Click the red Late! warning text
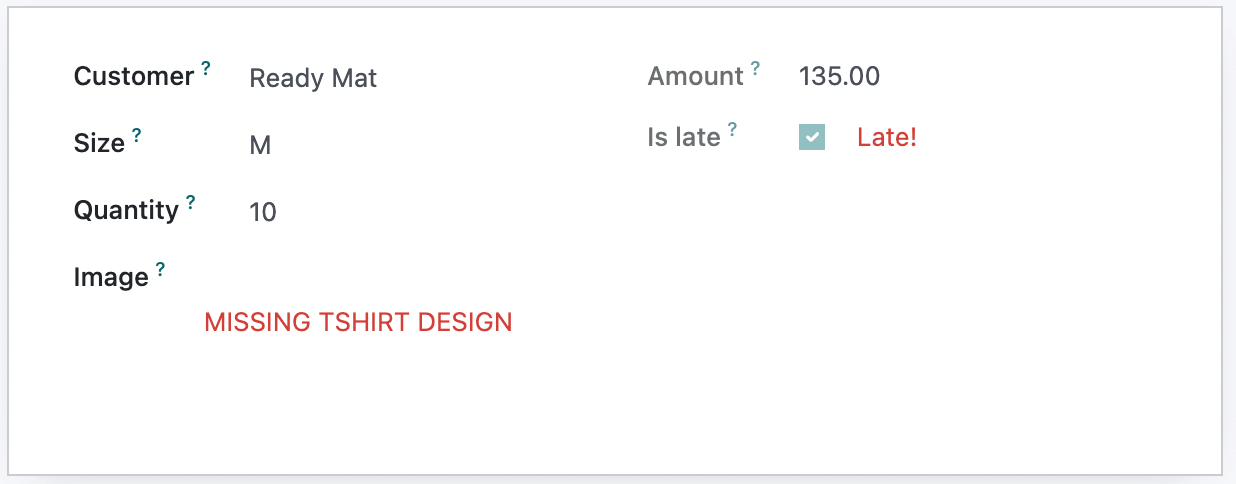This screenshot has width=1236, height=484. pos(886,138)
